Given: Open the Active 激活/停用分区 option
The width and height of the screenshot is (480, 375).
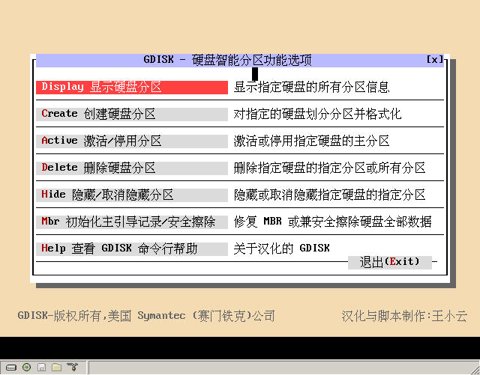Looking at the screenshot, I should tap(132, 141).
